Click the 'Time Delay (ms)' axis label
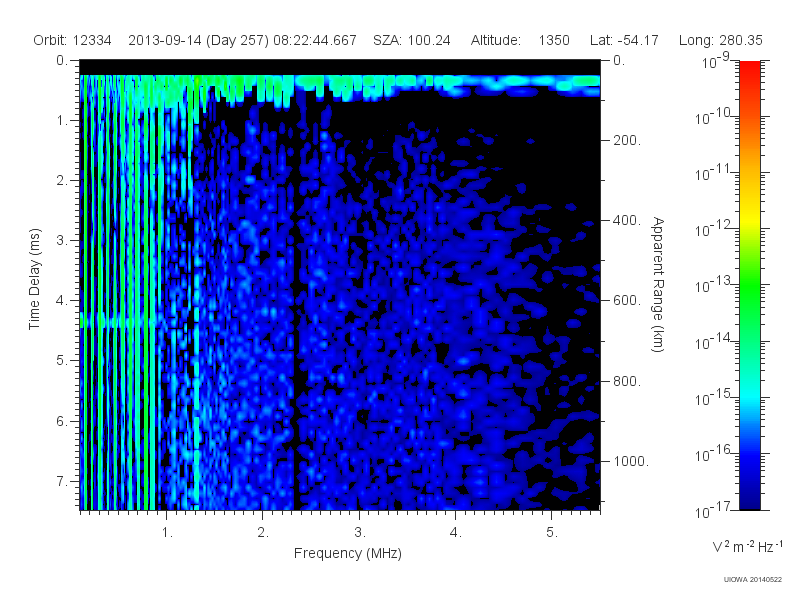800x600 pixels. (34, 279)
